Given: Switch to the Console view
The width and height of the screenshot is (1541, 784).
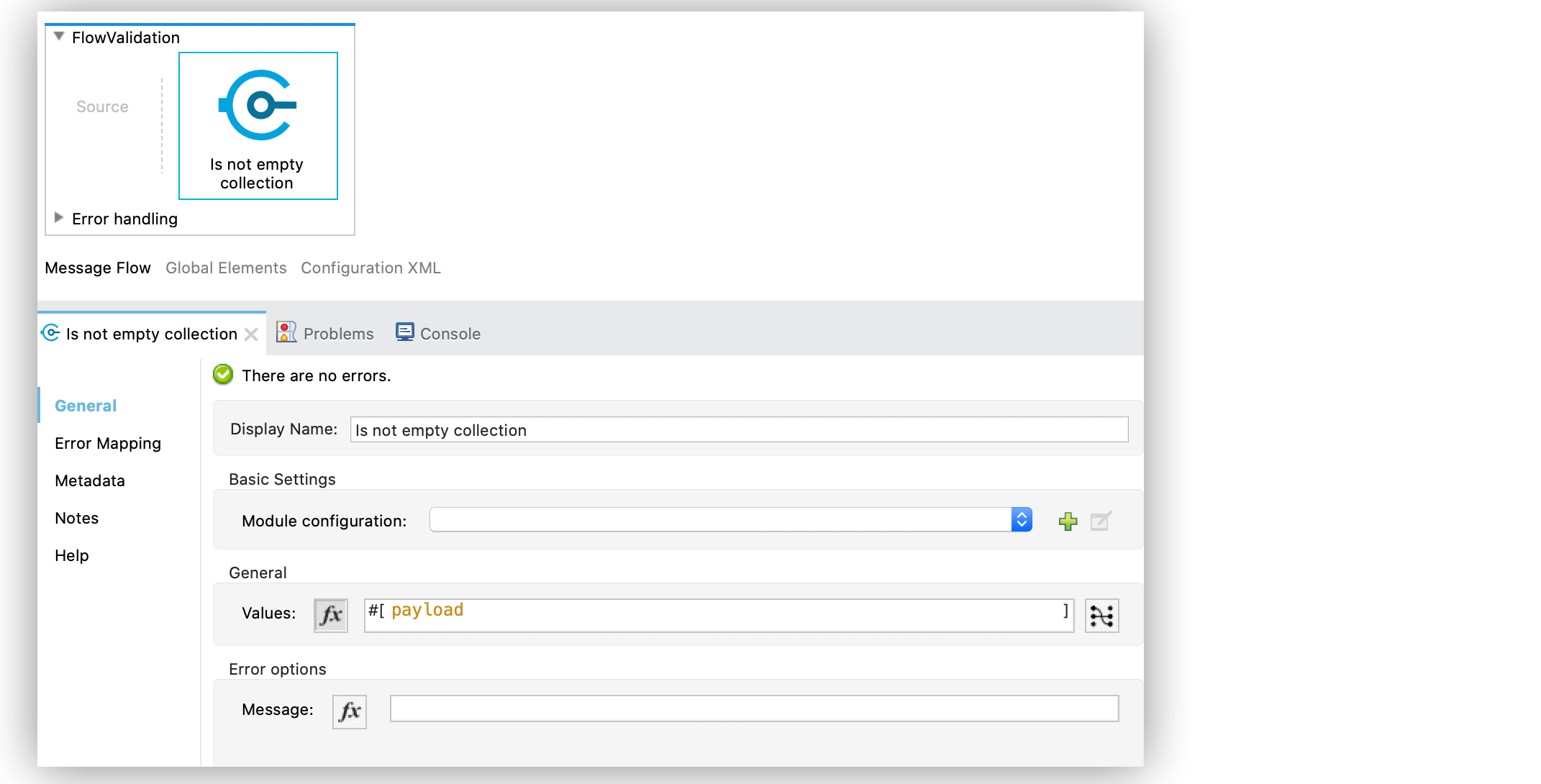Looking at the screenshot, I should [438, 334].
